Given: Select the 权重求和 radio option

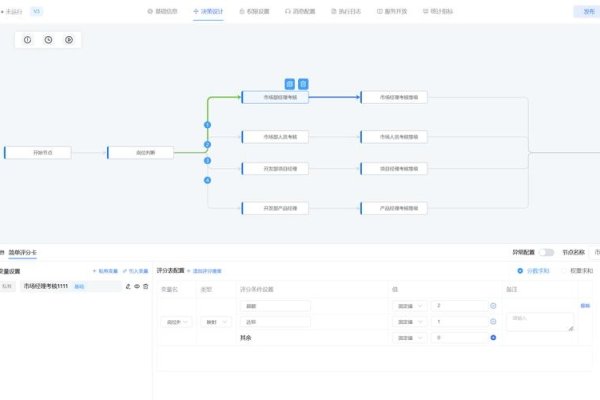Looking at the screenshot, I should click(577, 271).
